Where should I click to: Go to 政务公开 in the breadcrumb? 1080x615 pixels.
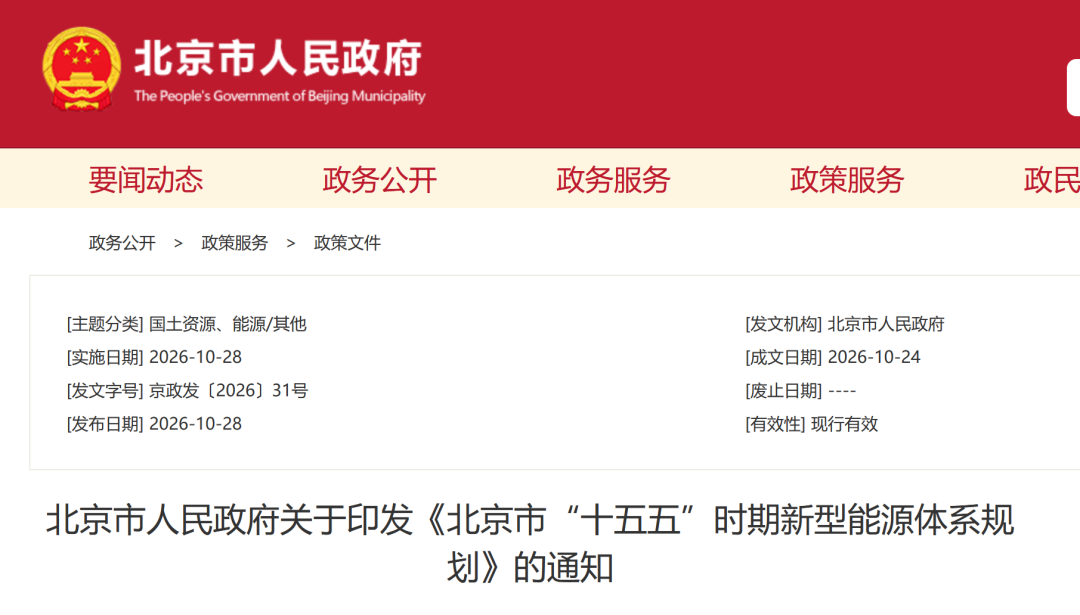122,243
